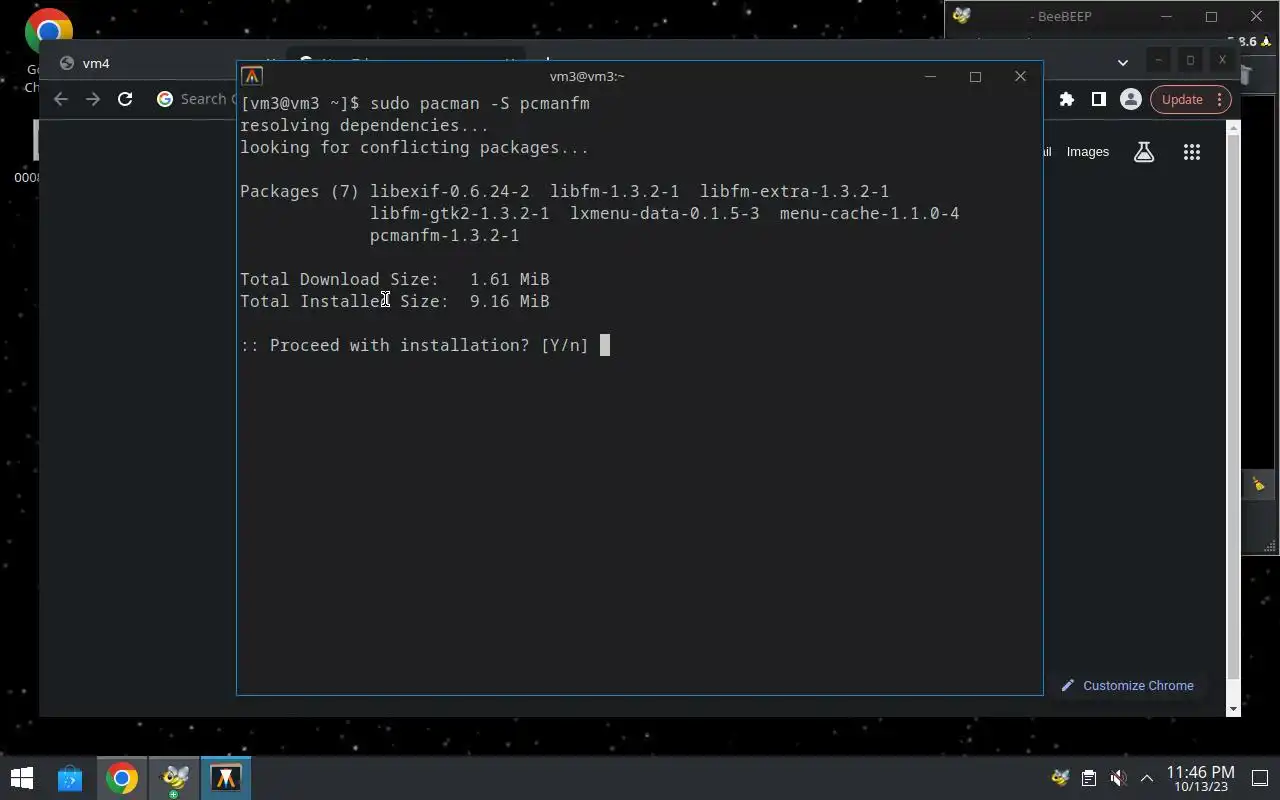Click the Alacritty logo in terminal title bar
This screenshot has height=800, width=1280.
click(x=252, y=76)
